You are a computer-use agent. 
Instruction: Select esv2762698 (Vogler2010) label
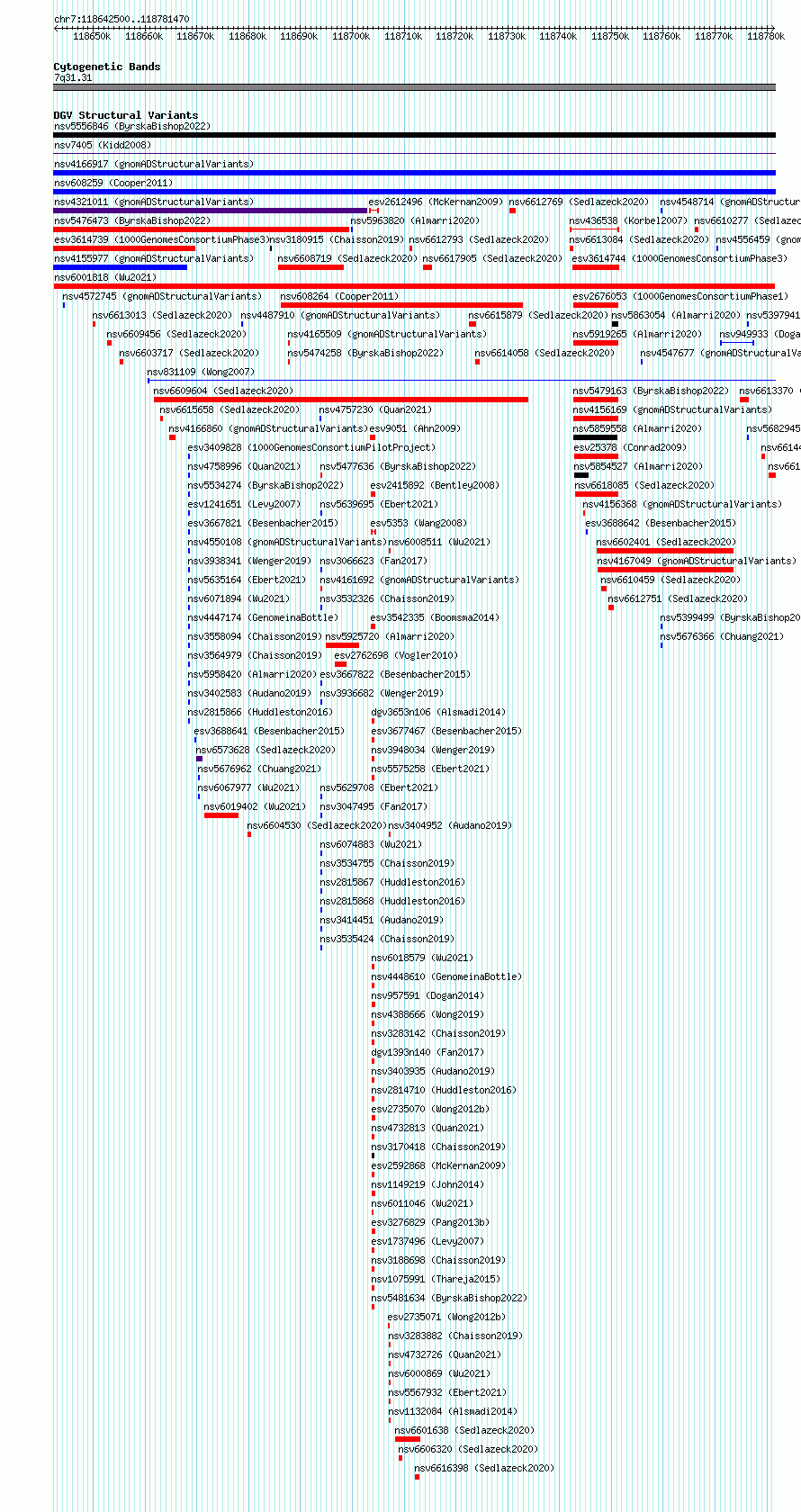coord(396,655)
